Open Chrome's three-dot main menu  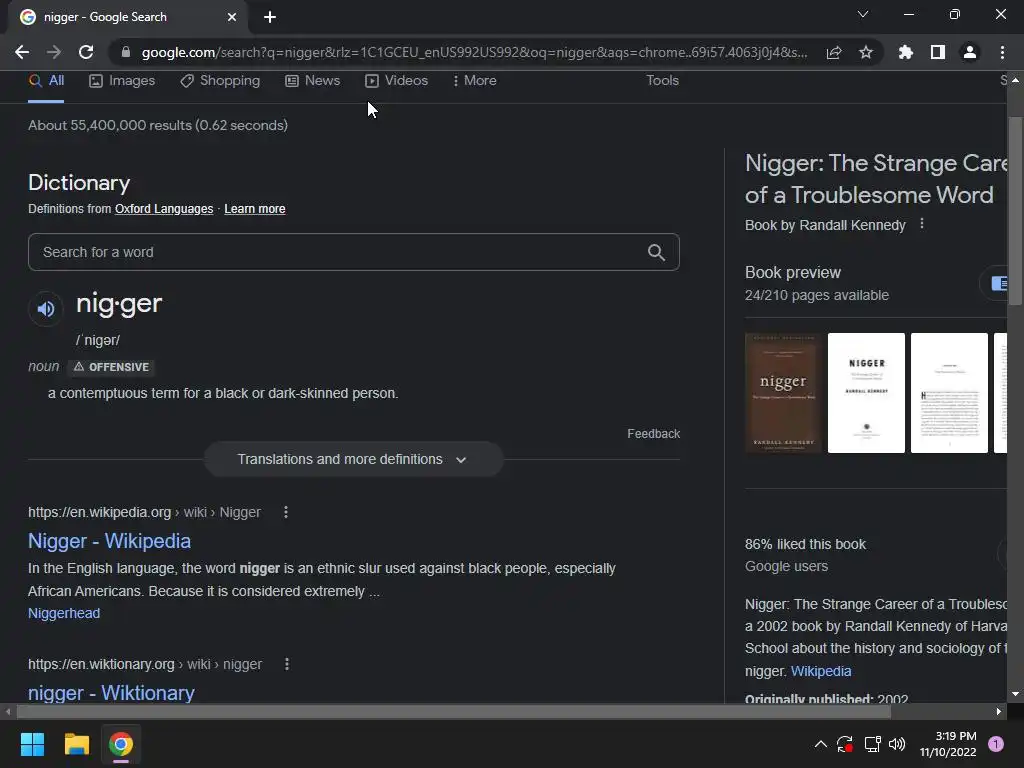click(1002, 52)
